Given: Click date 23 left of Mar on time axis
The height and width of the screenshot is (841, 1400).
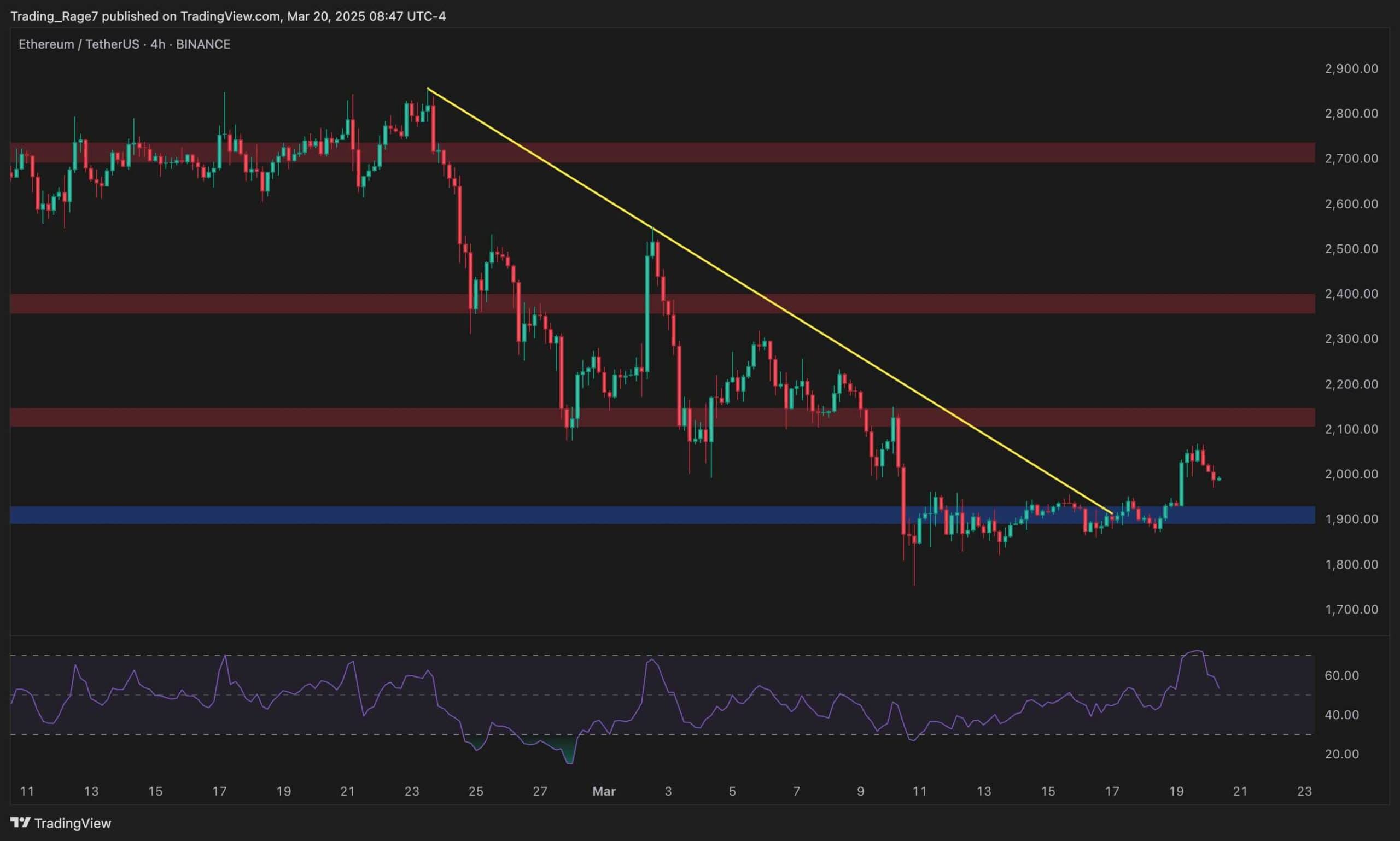Looking at the screenshot, I should [x=411, y=791].
